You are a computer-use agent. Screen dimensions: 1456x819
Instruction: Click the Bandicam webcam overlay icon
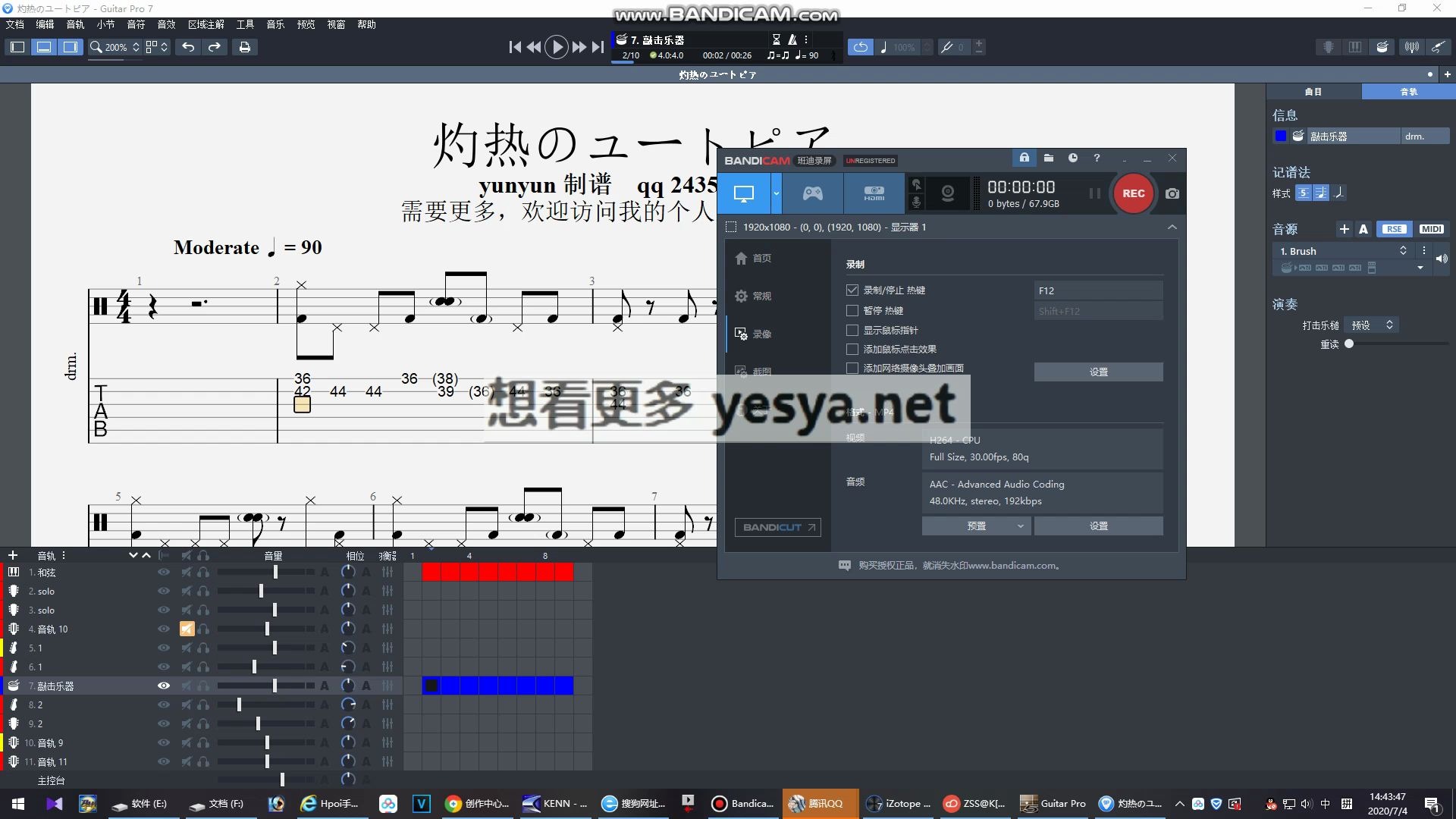[948, 193]
